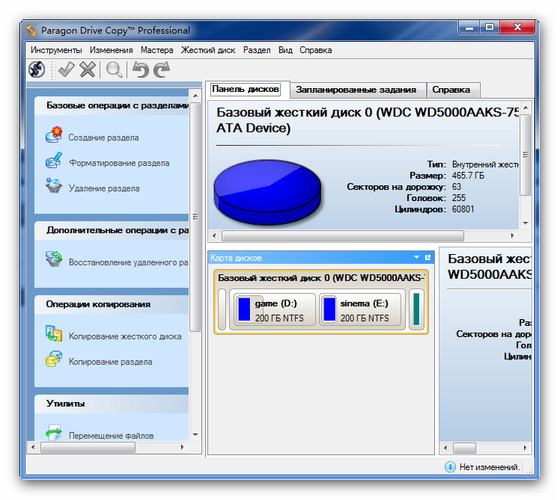Click the Нет изменений status text

pos(489,467)
